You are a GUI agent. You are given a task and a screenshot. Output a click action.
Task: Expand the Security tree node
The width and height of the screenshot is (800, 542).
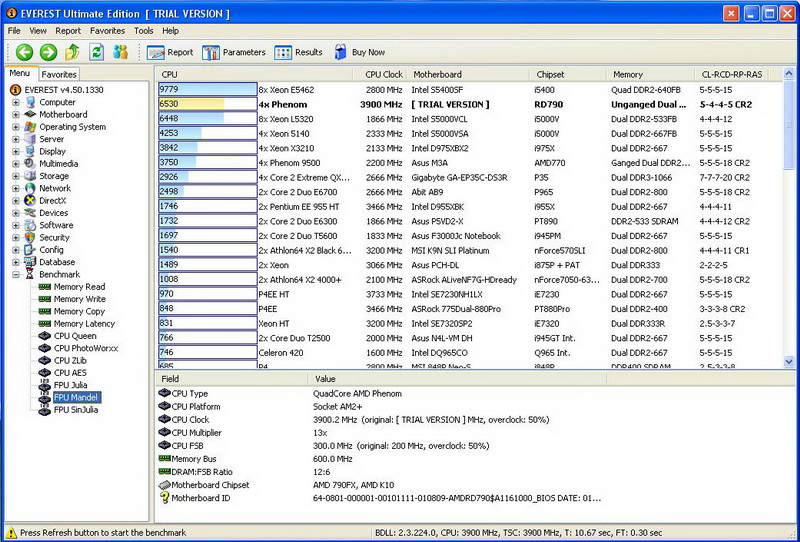click(x=16, y=237)
